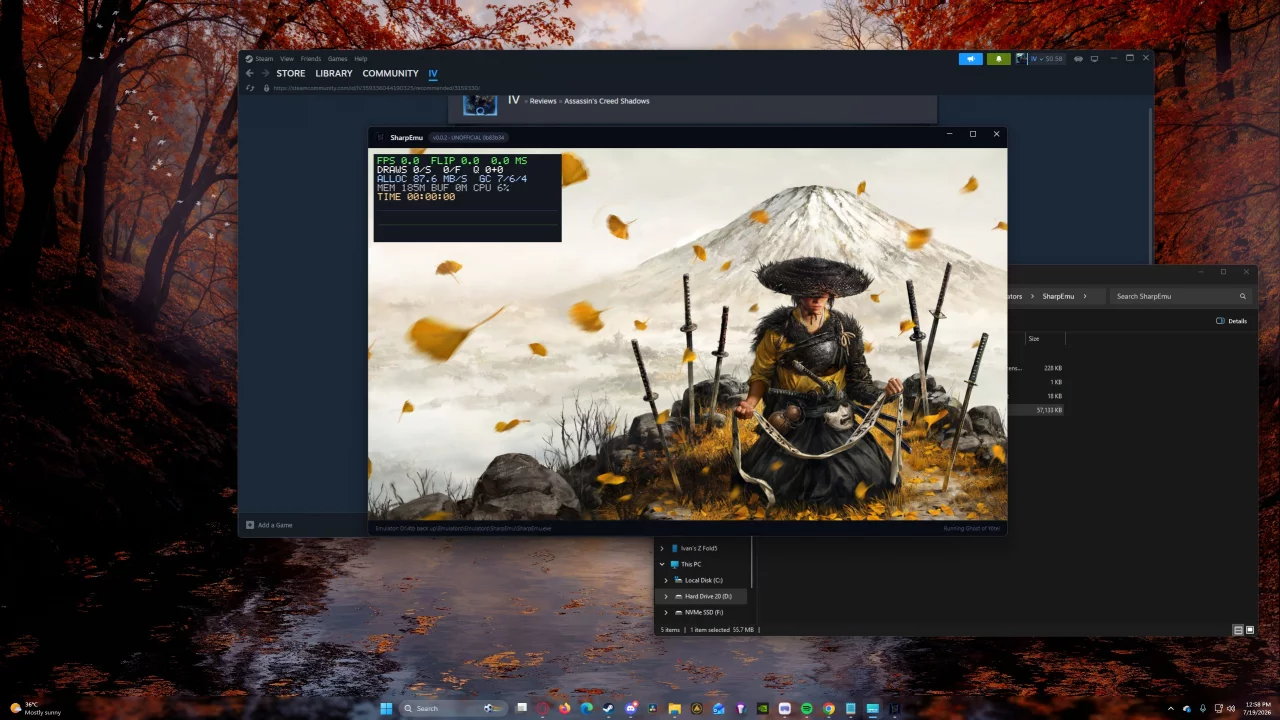Image resolution: width=1280 pixels, height=720 pixels.
Task: Click the Assassin's Creed Shadows breadcrumb link
Action: tap(607, 101)
